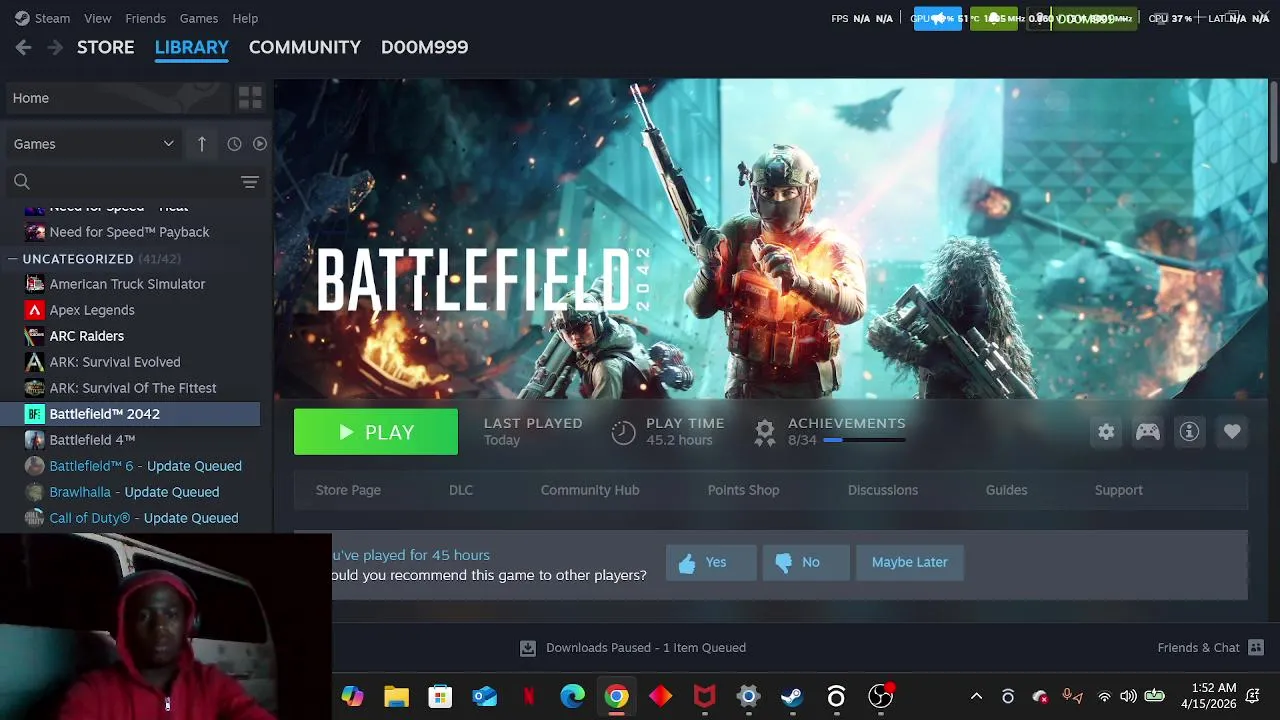Open the library grid view icon beside Home

click(250, 98)
